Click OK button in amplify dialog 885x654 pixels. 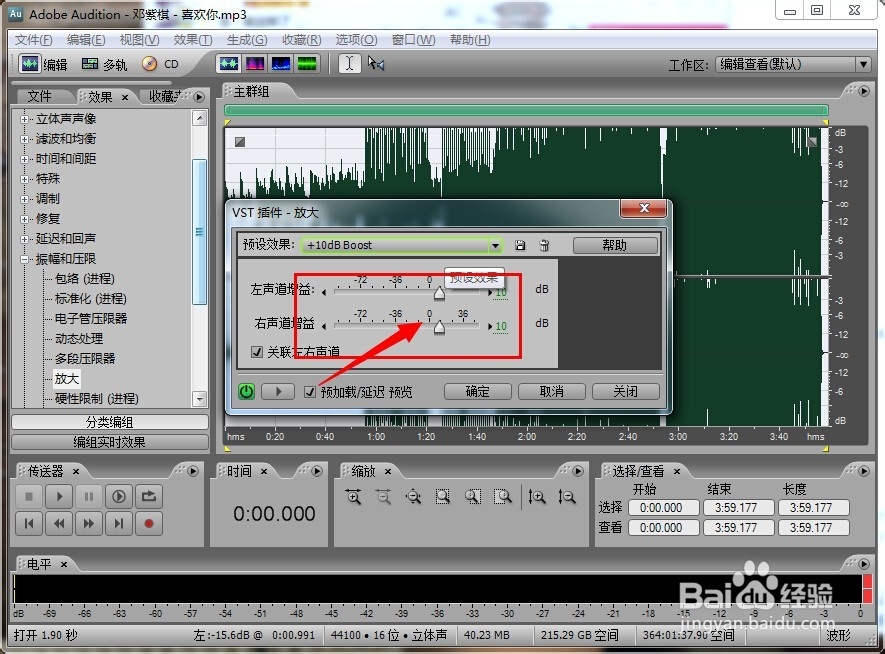click(477, 391)
